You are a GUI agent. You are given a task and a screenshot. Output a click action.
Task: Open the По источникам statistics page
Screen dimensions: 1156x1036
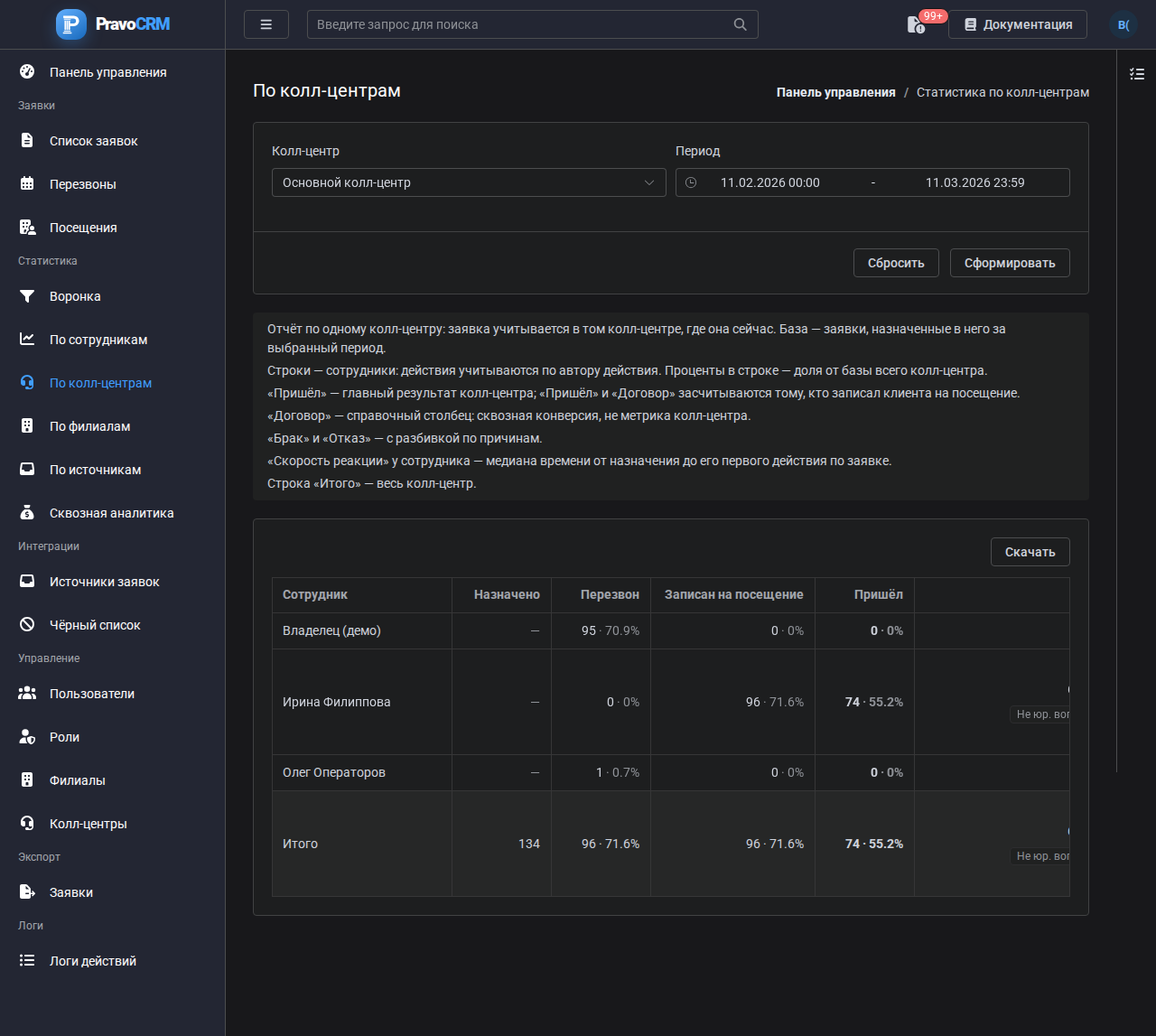(95, 470)
